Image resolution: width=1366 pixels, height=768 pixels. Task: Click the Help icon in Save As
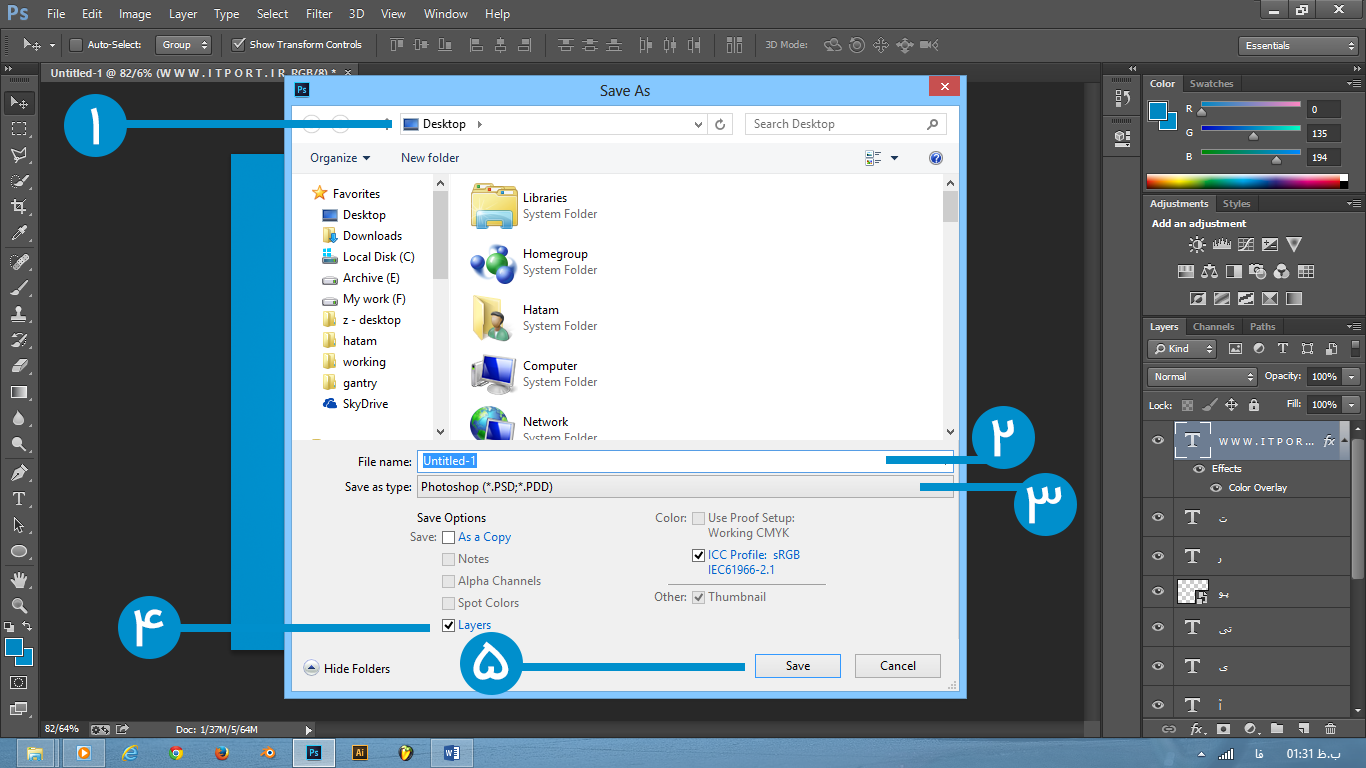point(936,158)
